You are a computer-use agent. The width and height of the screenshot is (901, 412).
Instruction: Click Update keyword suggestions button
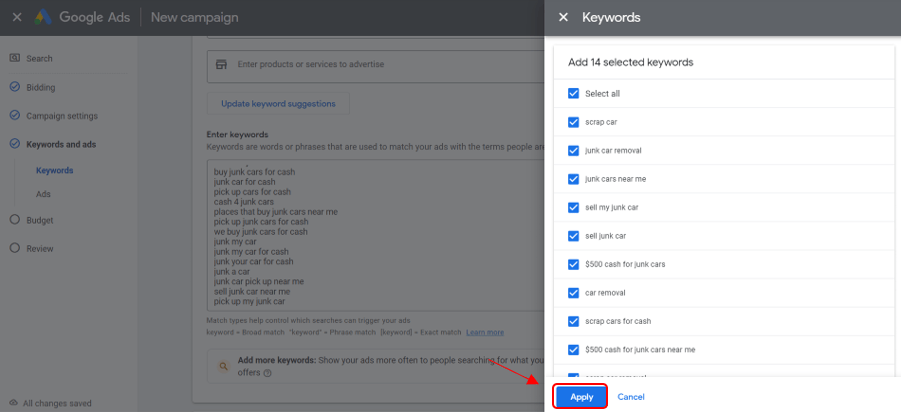(x=278, y=104)
